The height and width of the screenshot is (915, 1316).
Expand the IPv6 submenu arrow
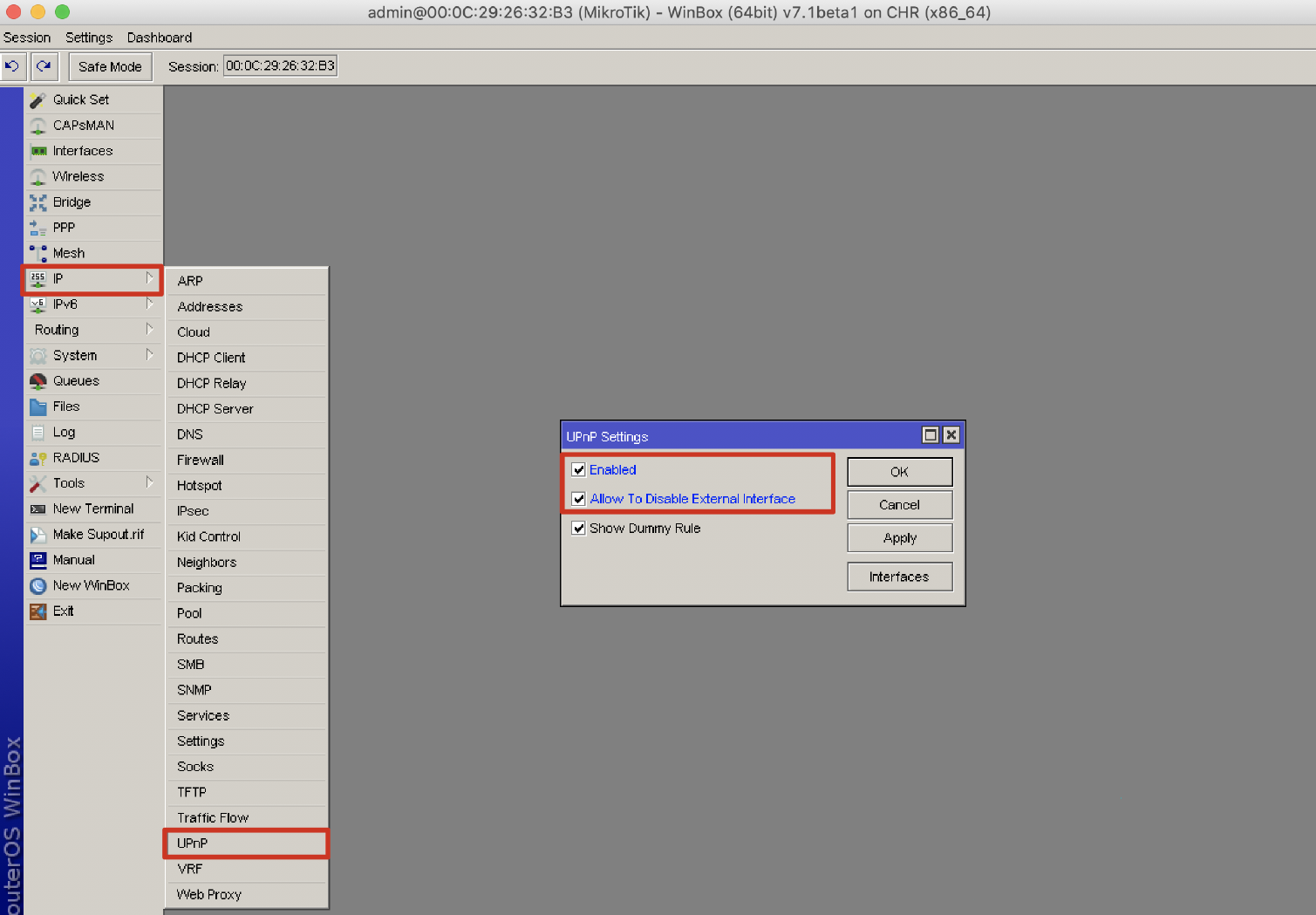(x=149, y=304)
